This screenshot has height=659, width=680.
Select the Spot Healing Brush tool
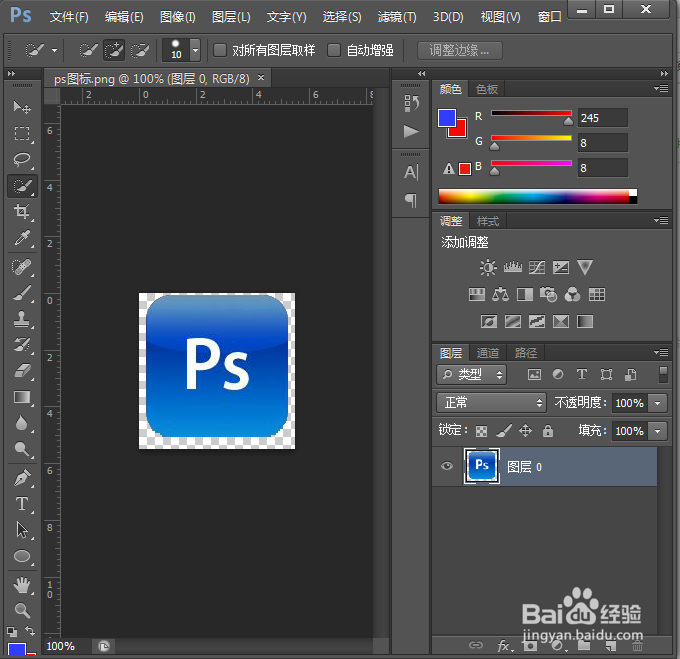coord(22,267)
